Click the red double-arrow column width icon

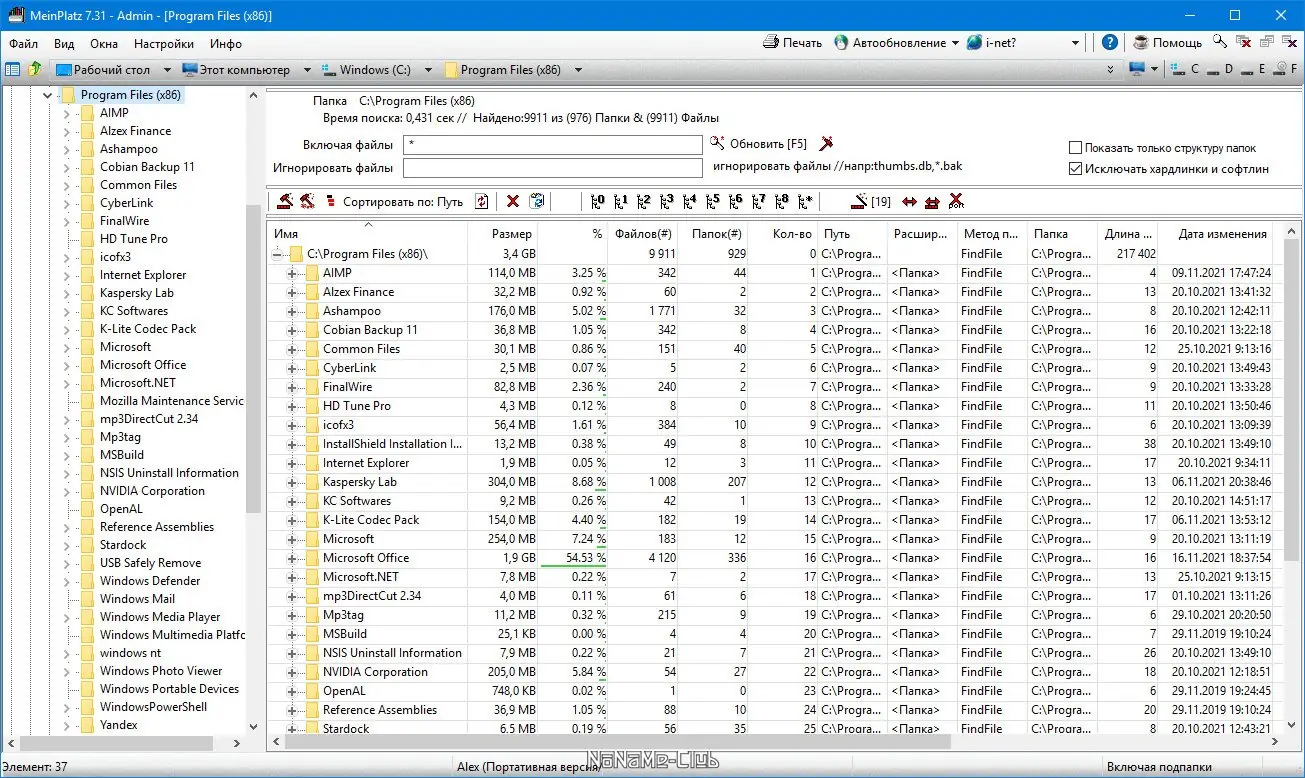(x=909, y=201)
